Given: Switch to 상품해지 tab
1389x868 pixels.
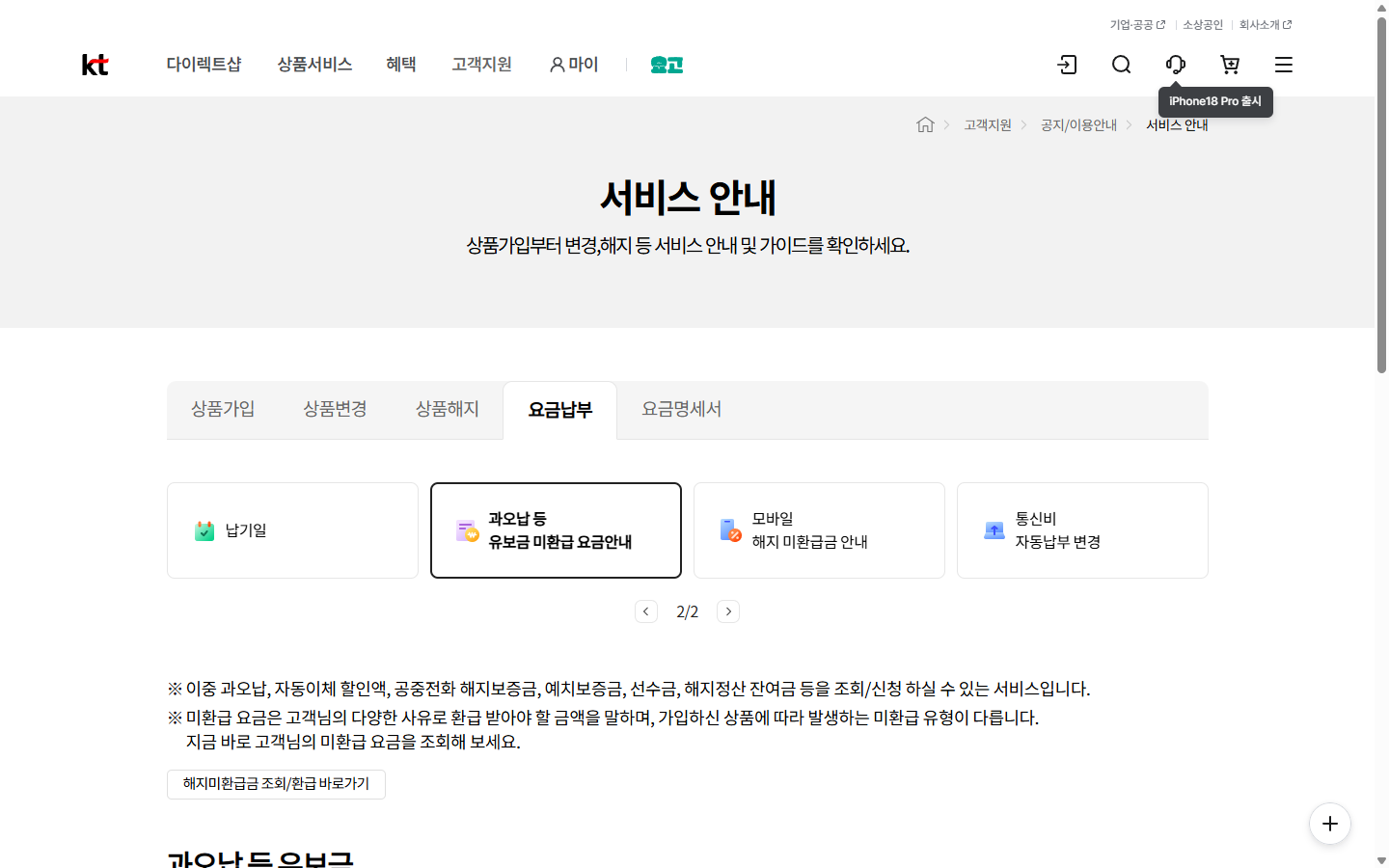Looking at the screenshot, I should (x=447, y=409).
